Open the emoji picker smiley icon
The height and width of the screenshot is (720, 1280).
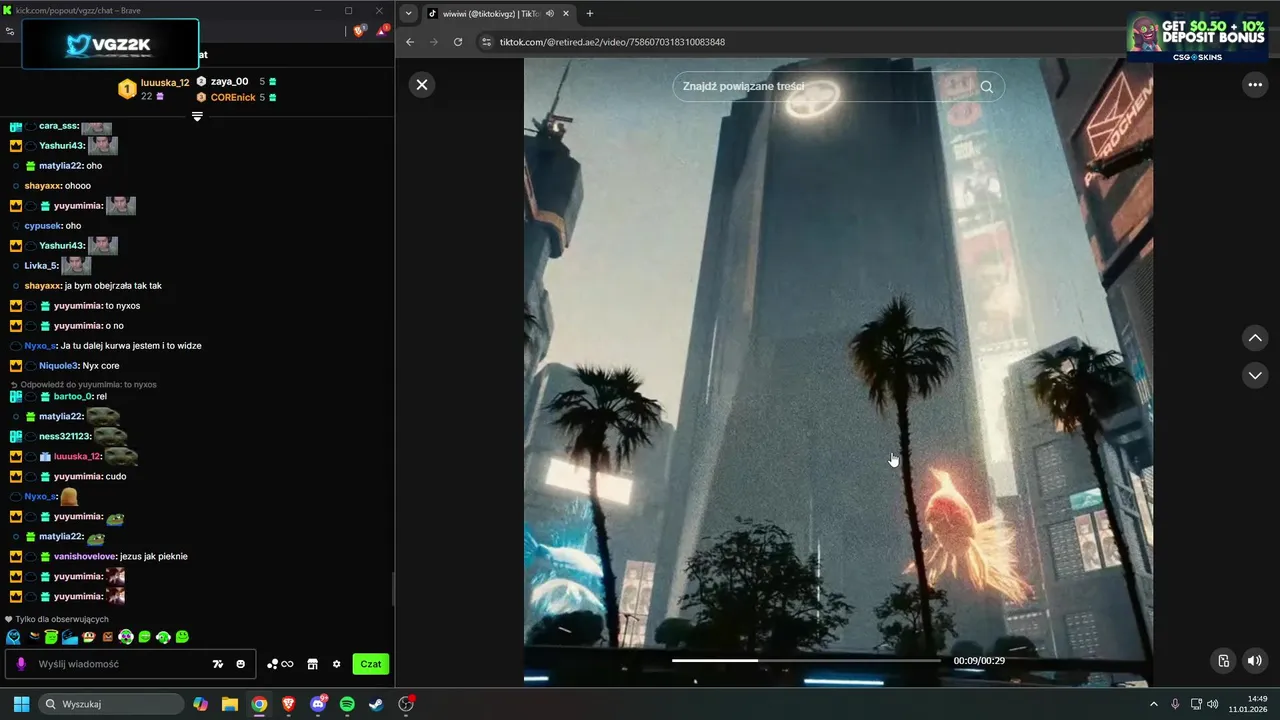(240, 664)
